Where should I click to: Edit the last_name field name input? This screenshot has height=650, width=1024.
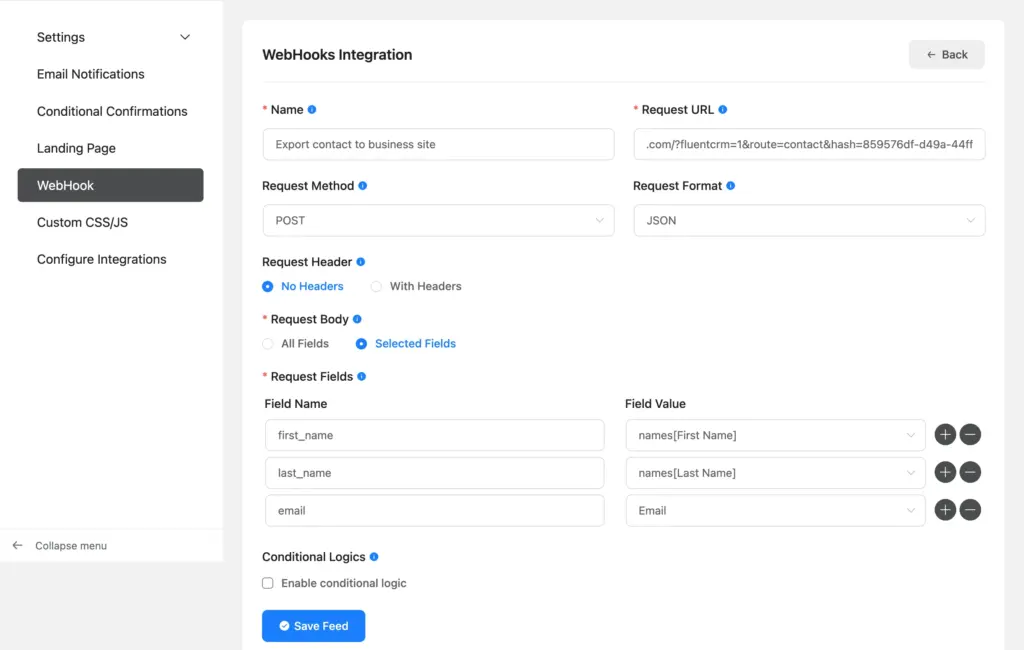[x=434, y=473]
